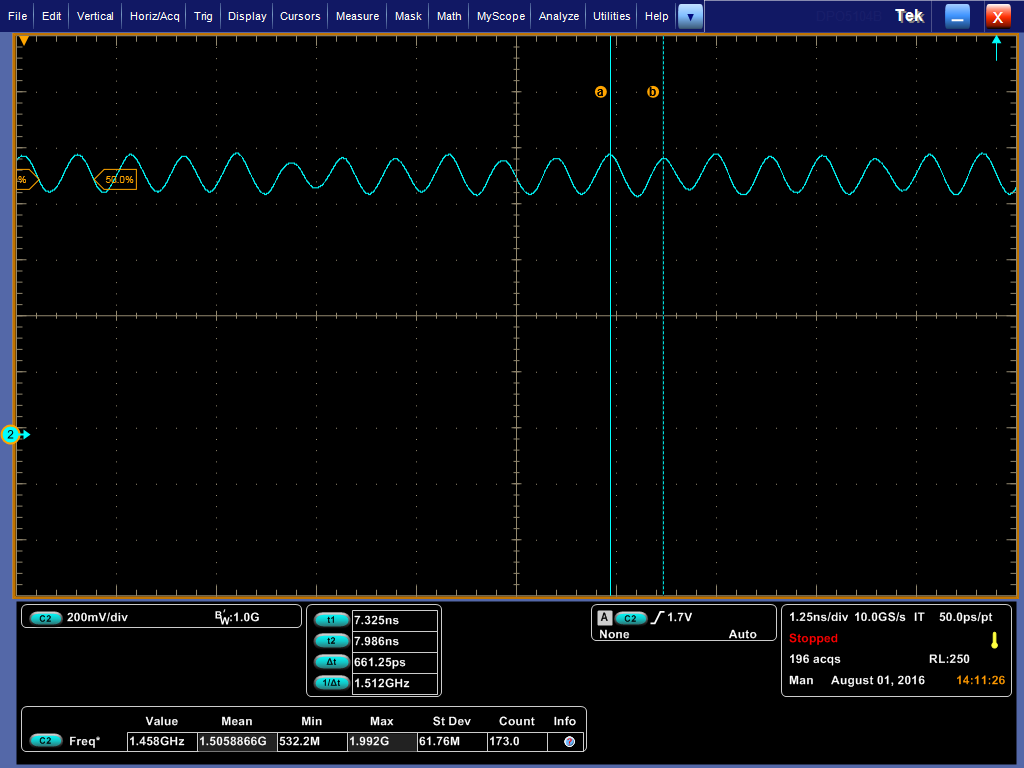Select the dashed cursor b marker
Viewport: 1024px width, 768px height.
[x=653, y=92]
